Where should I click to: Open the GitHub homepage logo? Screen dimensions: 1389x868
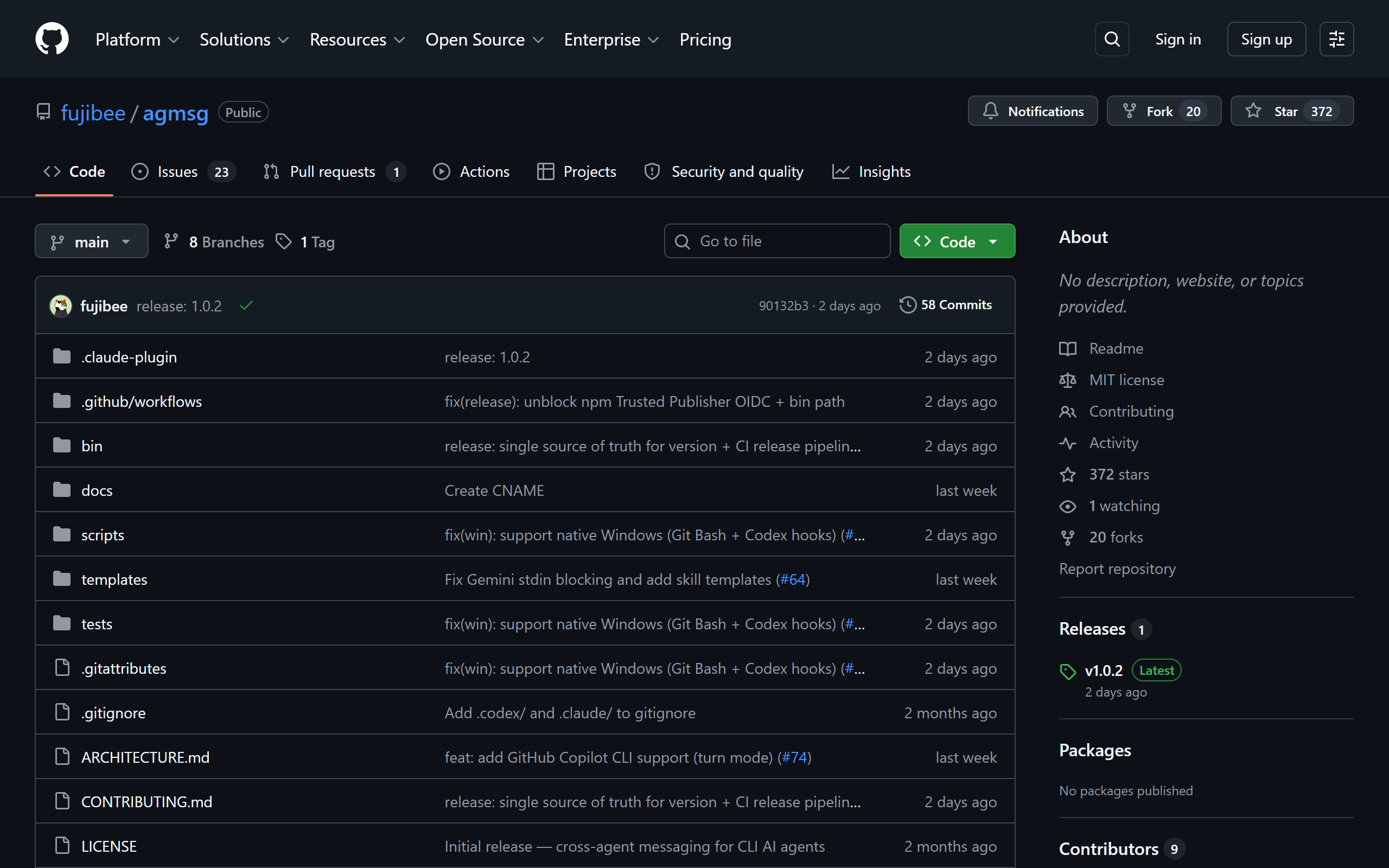[x=52, y=39]
